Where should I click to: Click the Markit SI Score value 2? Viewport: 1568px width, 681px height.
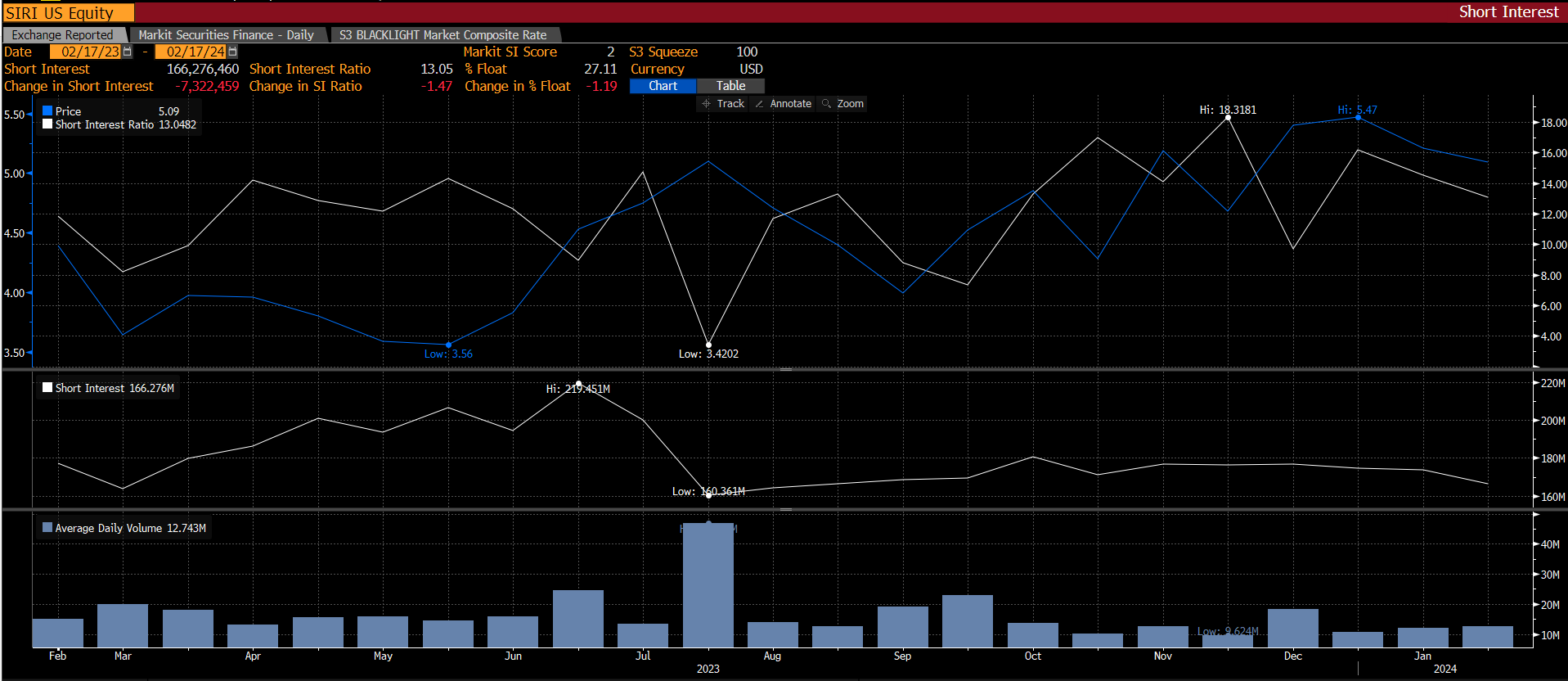point(610,52)
